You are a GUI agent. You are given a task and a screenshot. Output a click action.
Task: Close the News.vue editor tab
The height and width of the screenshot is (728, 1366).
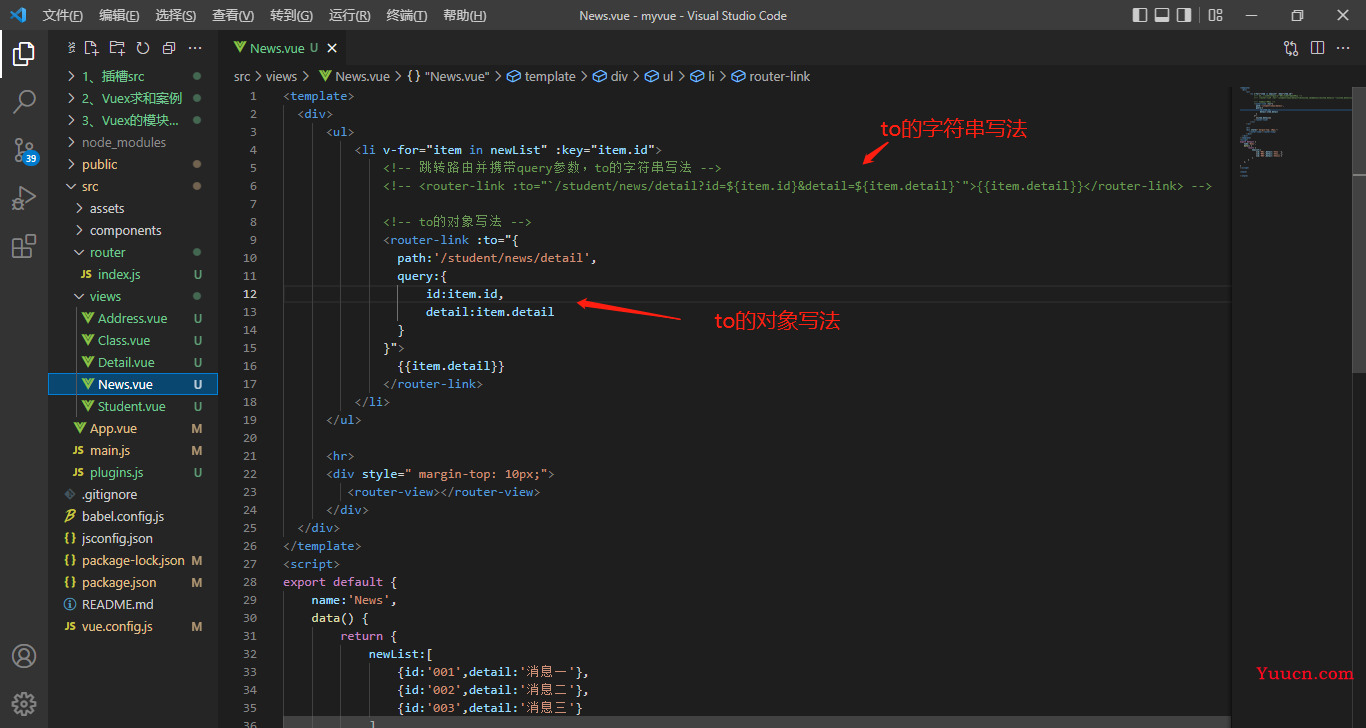[332, 47]
